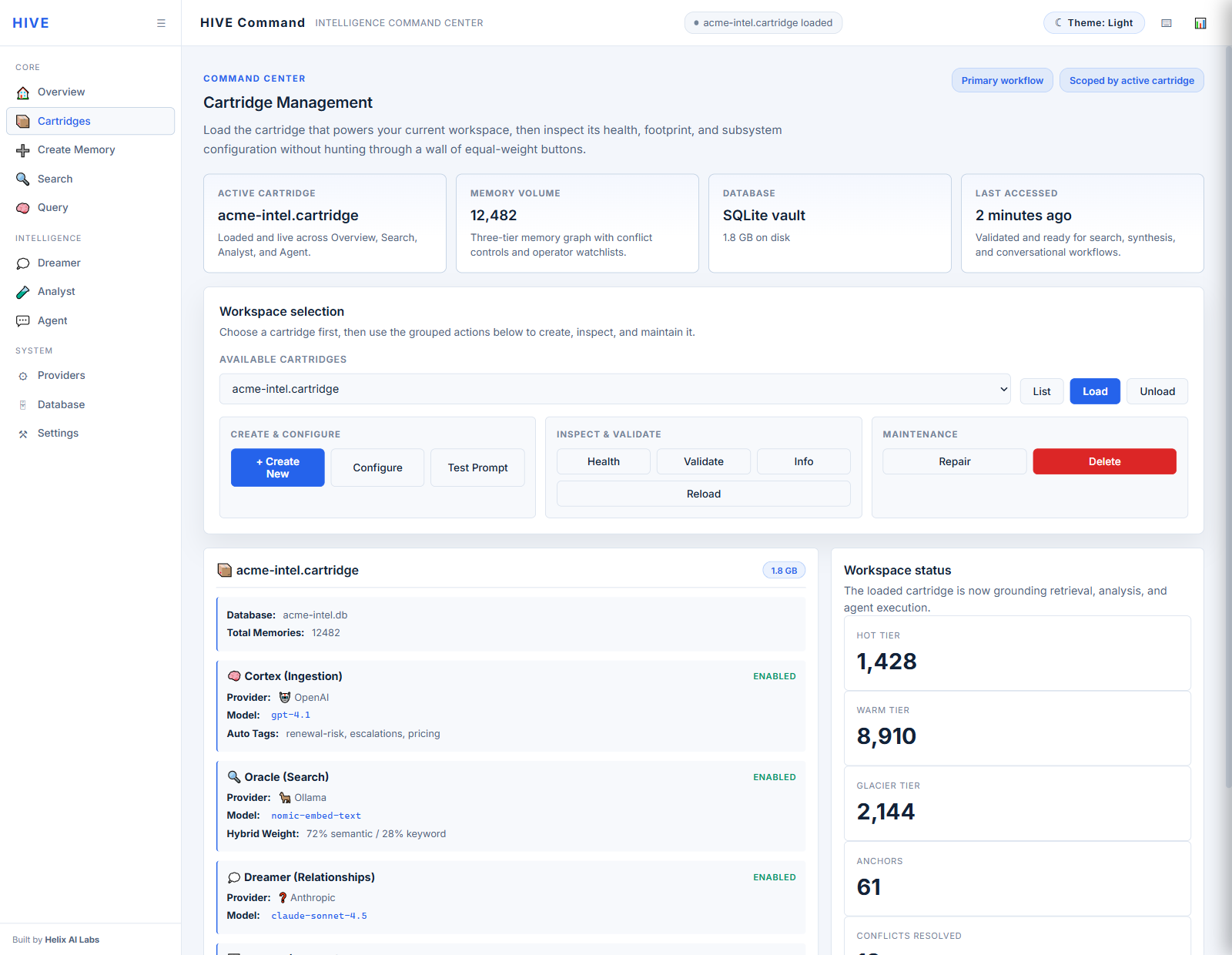
Task: Open Search in the sidebar
Action: coord(55,179)
